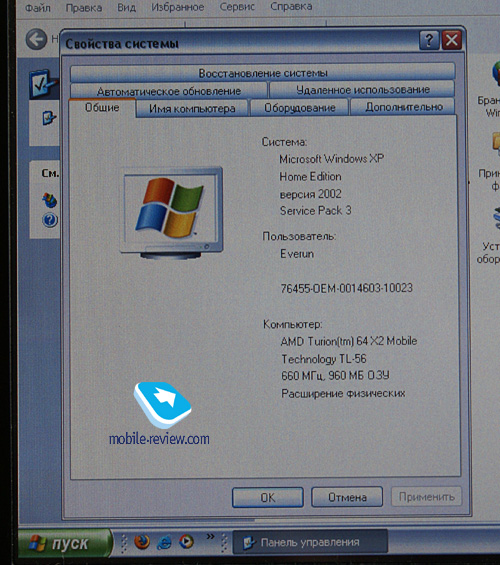
Task: Switch to Удаленное использование tab
Action: (x=362, y=89)
